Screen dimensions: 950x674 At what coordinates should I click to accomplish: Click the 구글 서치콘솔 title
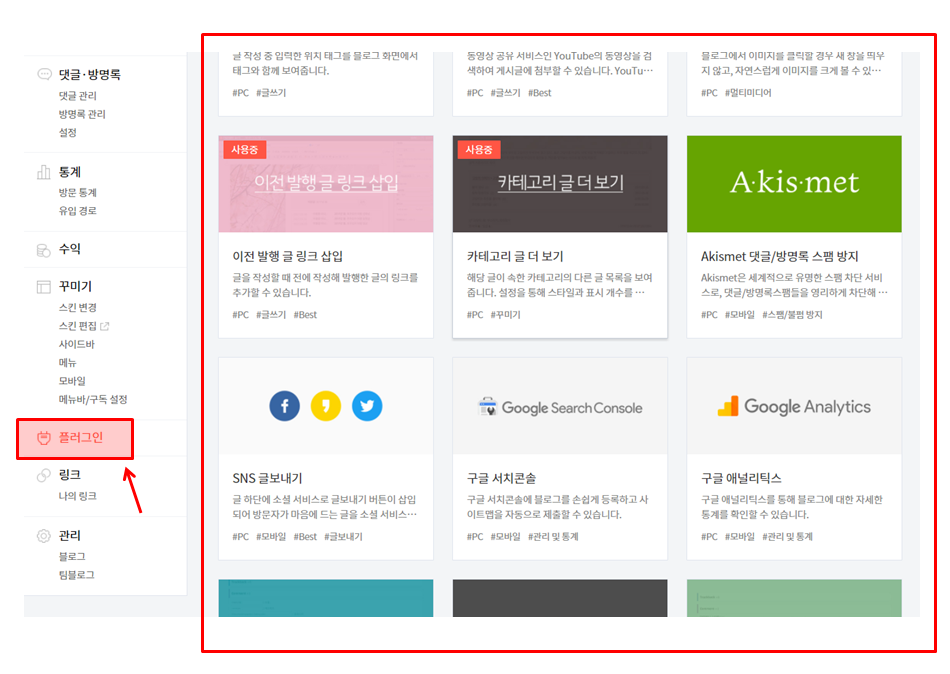click(501, 478)
